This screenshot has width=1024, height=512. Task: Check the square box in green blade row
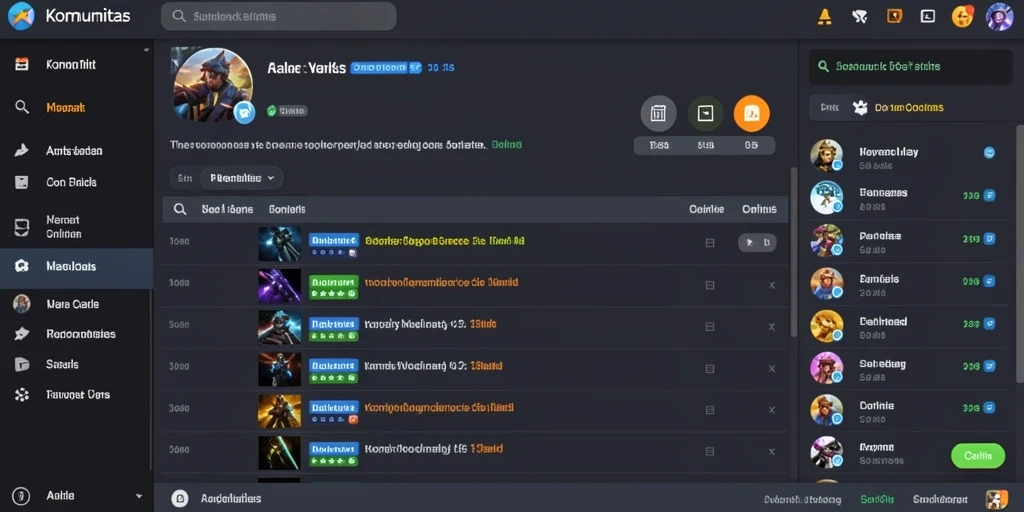tap(710, 452)
